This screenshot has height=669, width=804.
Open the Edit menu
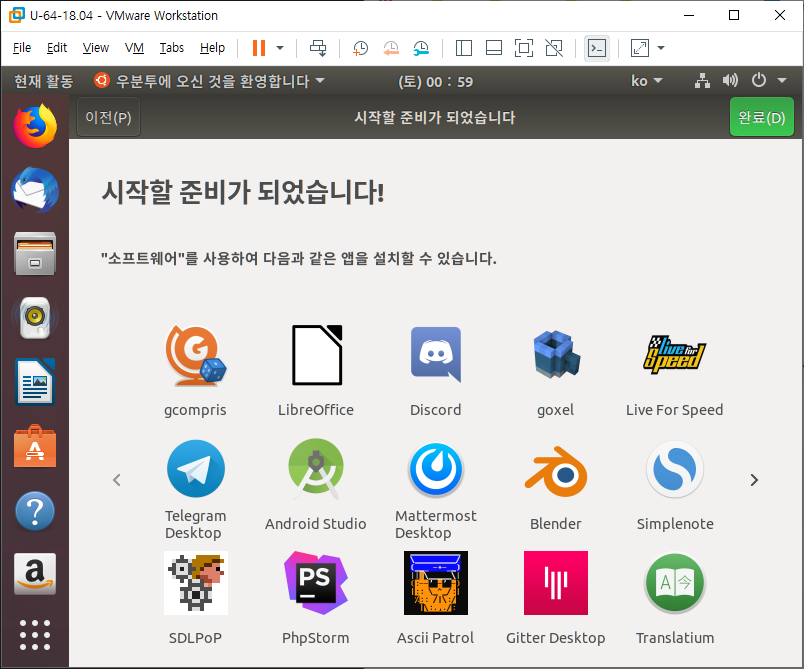(57, 48)
